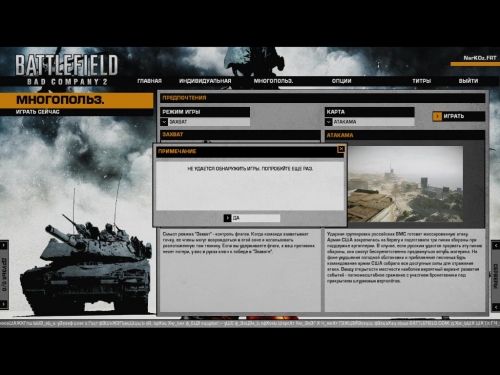This screenshot has height=375, width=500.
Task: Open the Опции menu
Action: pos(341,81)
